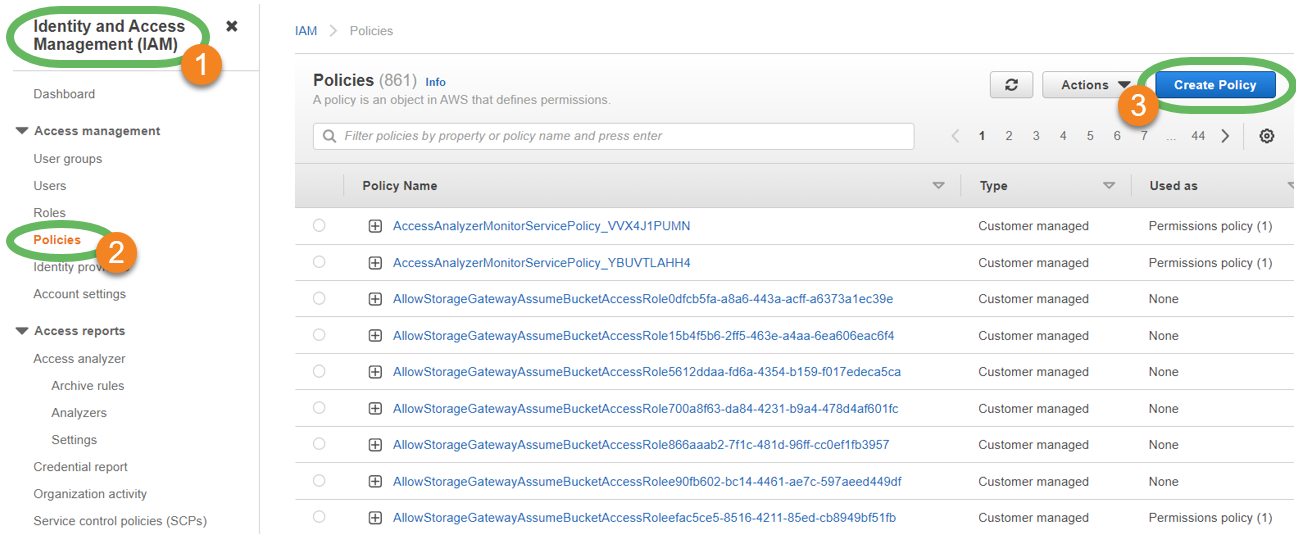
Task: Collapse the Access reports section
Action: [22, 331]
